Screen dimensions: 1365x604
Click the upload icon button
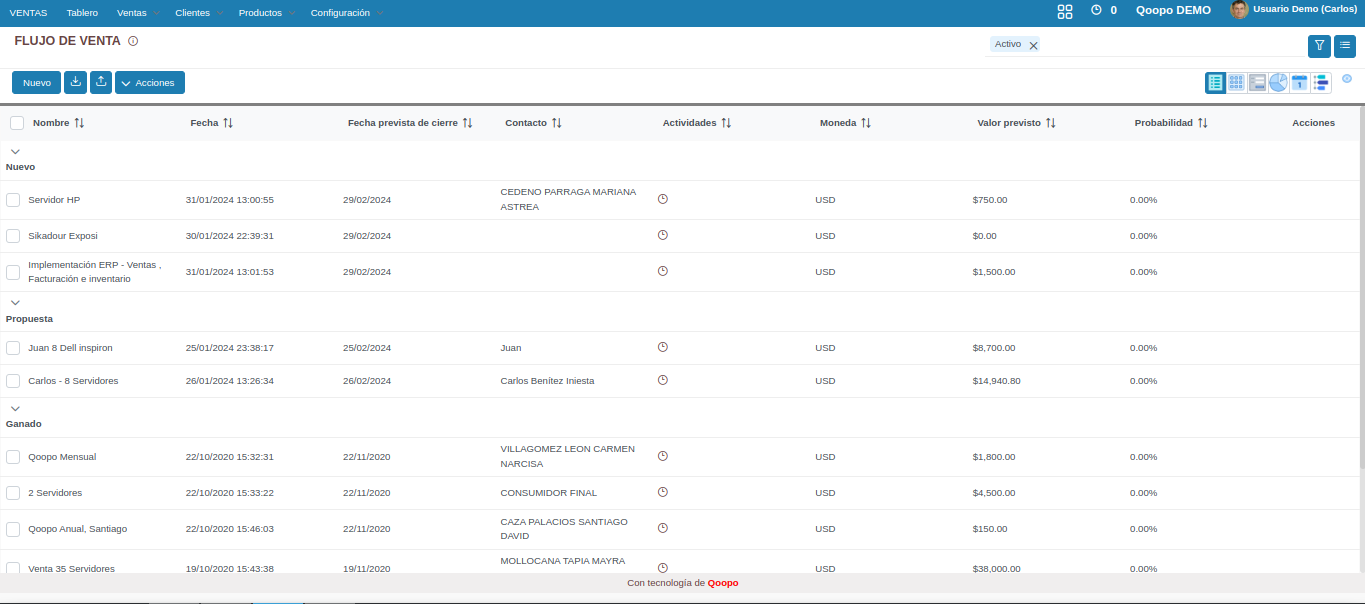[101, 82]
